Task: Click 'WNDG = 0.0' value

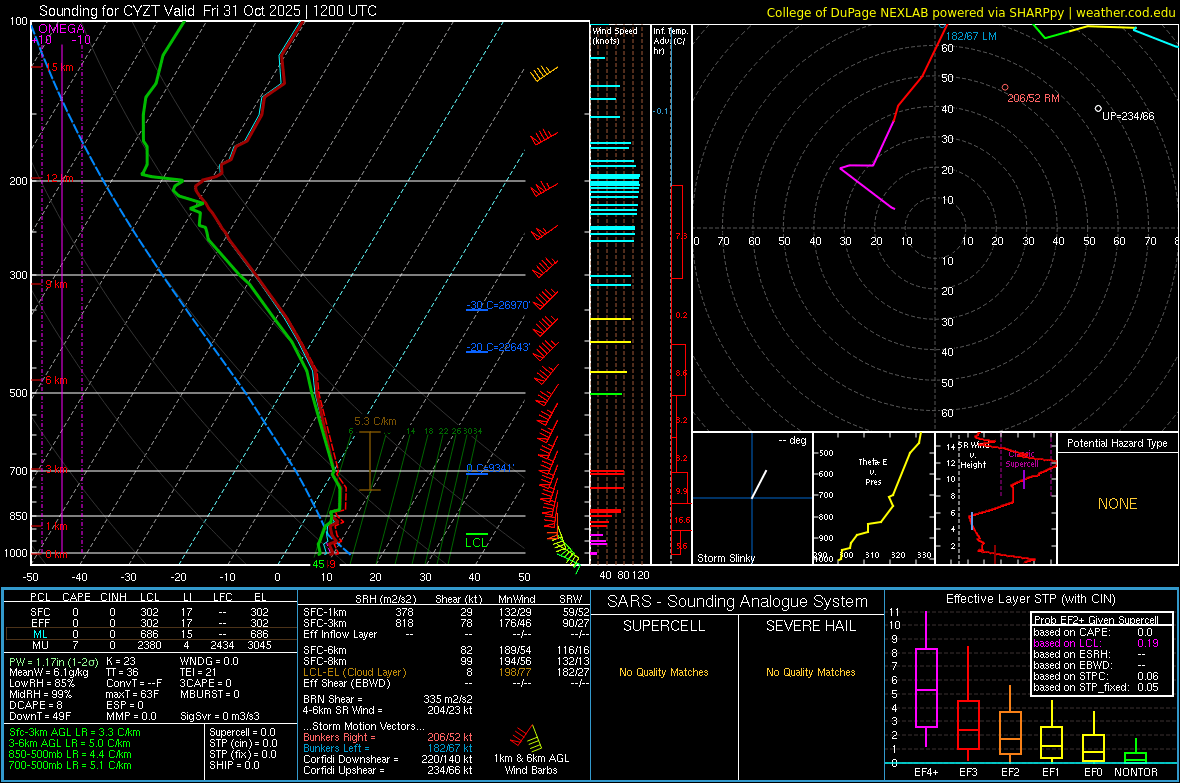Action: (x=209, y=661)
